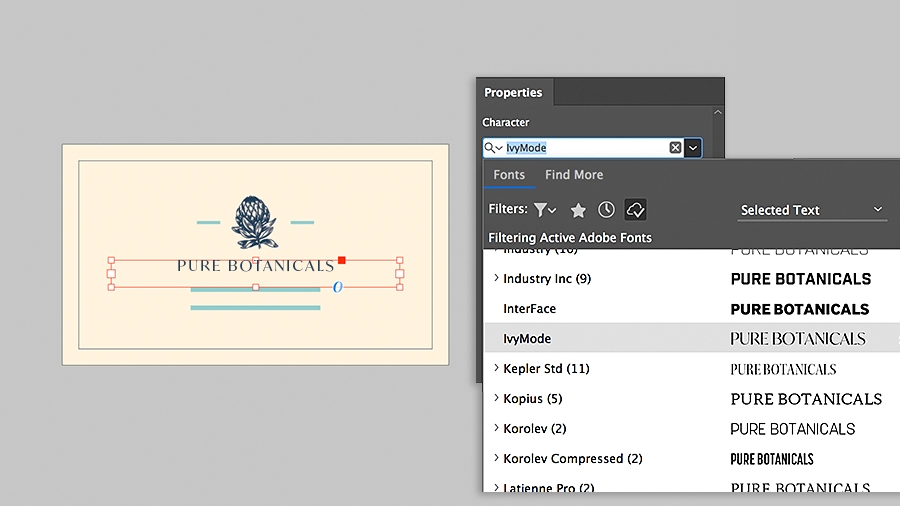The height and width of the screenshot is (506, 900).
Task: Click the protea flower logo graphic
Action: (255, 223)
